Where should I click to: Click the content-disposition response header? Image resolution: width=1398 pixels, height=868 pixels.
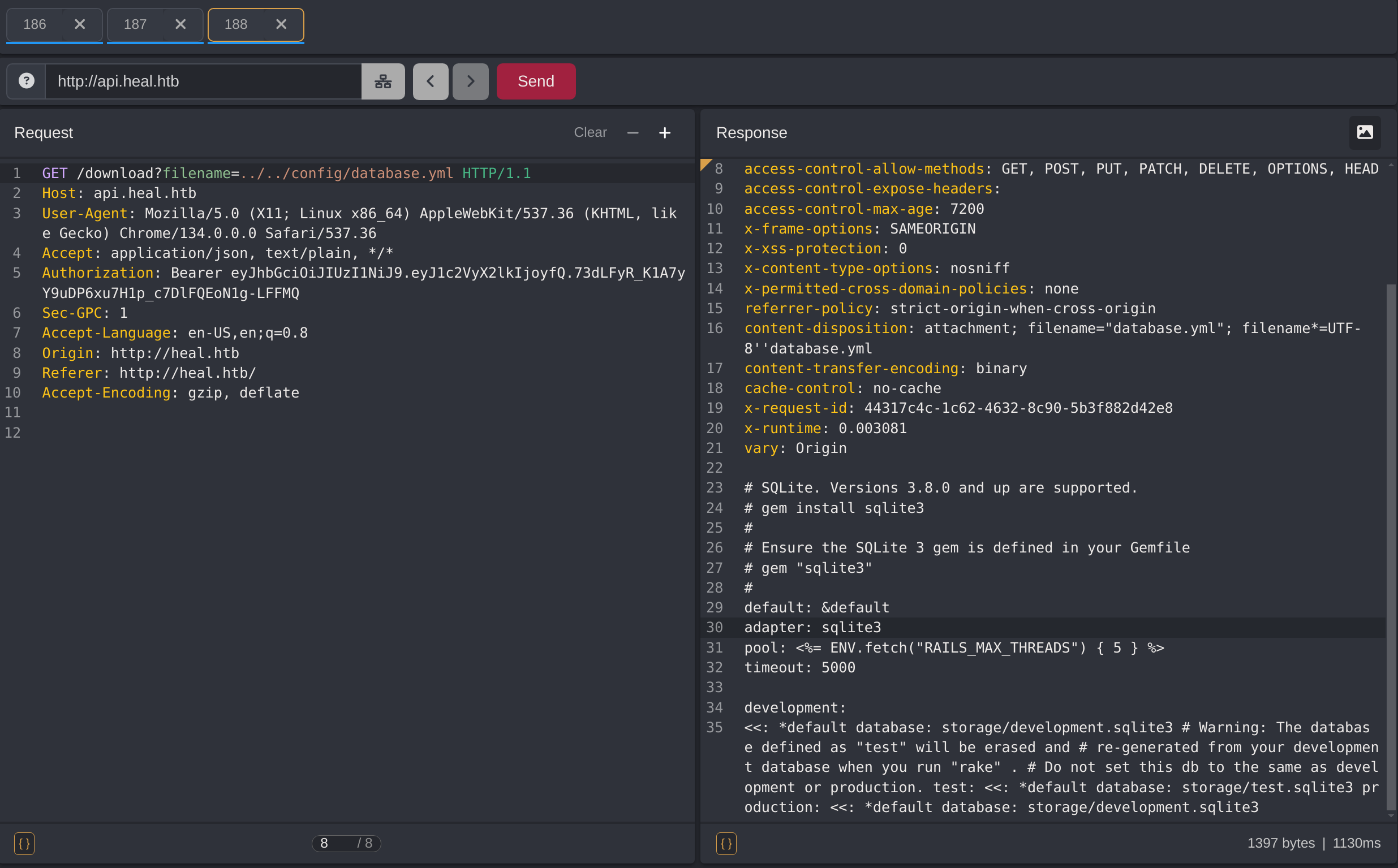point(1052,338)
